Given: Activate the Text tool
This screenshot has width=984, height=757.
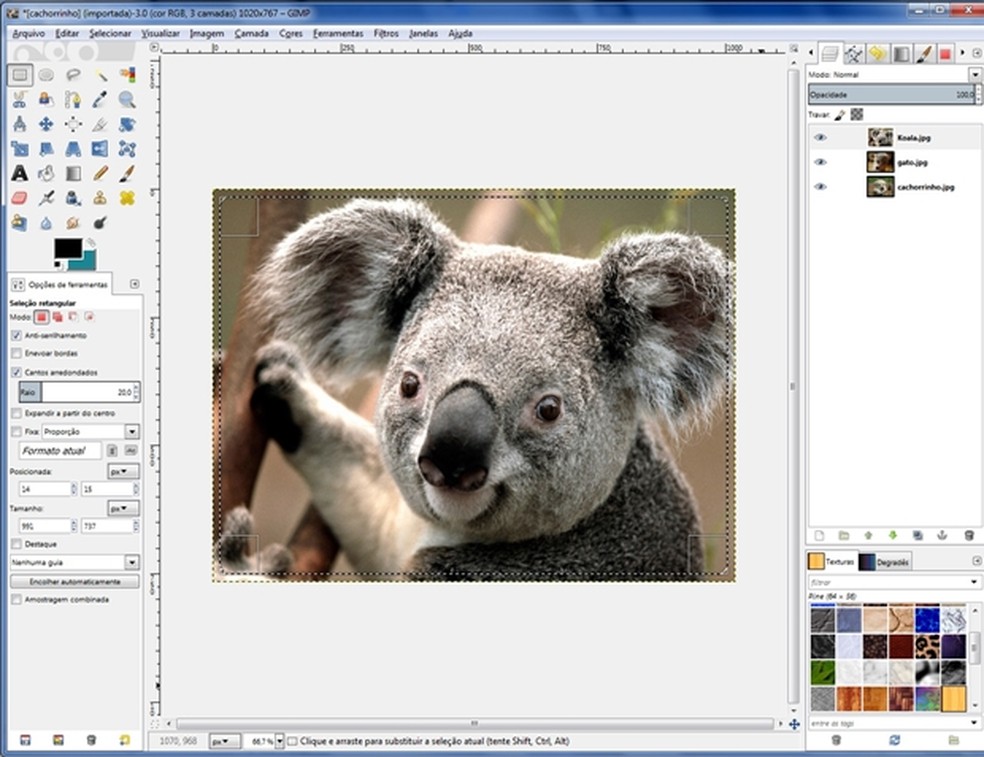Looking at the screenshot, I should point(19,173).
